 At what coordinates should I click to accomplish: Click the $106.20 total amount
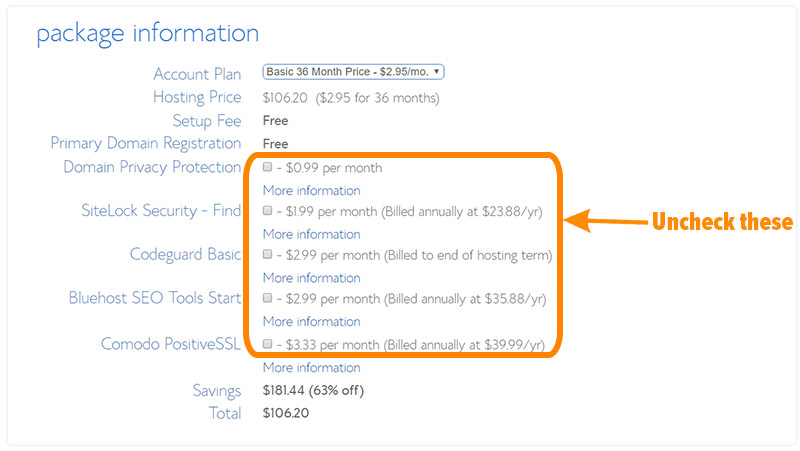(x=286, y=413)
